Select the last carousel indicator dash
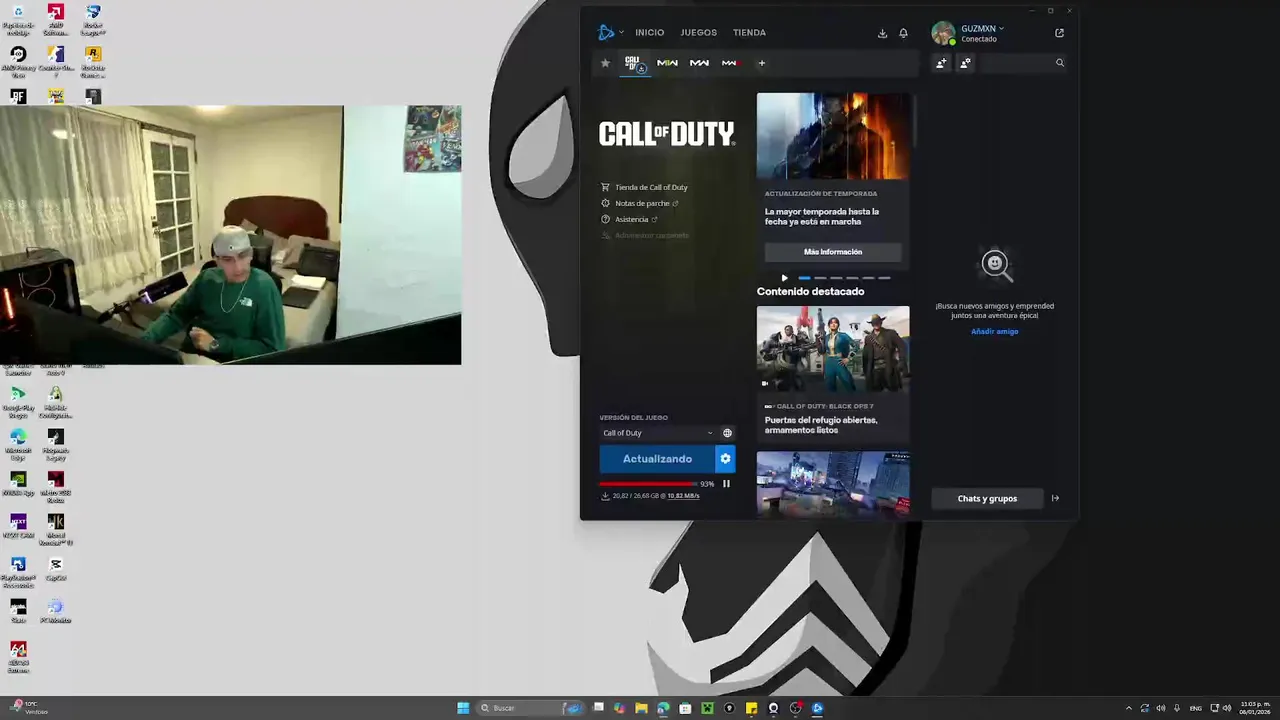The height and width of the screenshot is (720, 1280). point(884,278)
